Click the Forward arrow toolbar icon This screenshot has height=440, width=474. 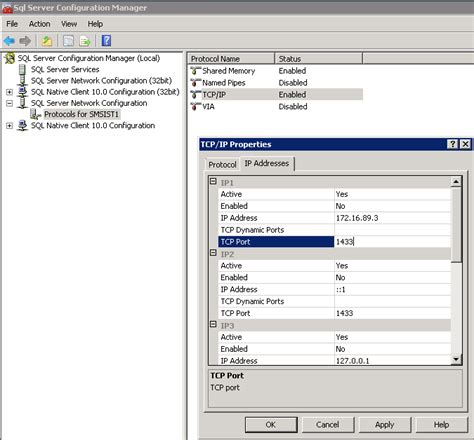pos(25,41)
